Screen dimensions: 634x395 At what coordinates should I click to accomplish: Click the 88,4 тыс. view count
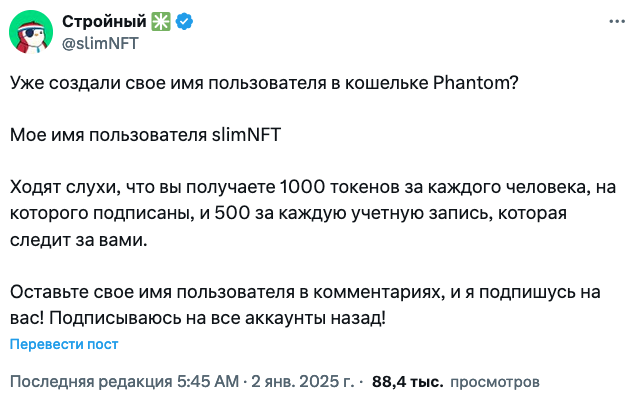click(x=407, y=381)
